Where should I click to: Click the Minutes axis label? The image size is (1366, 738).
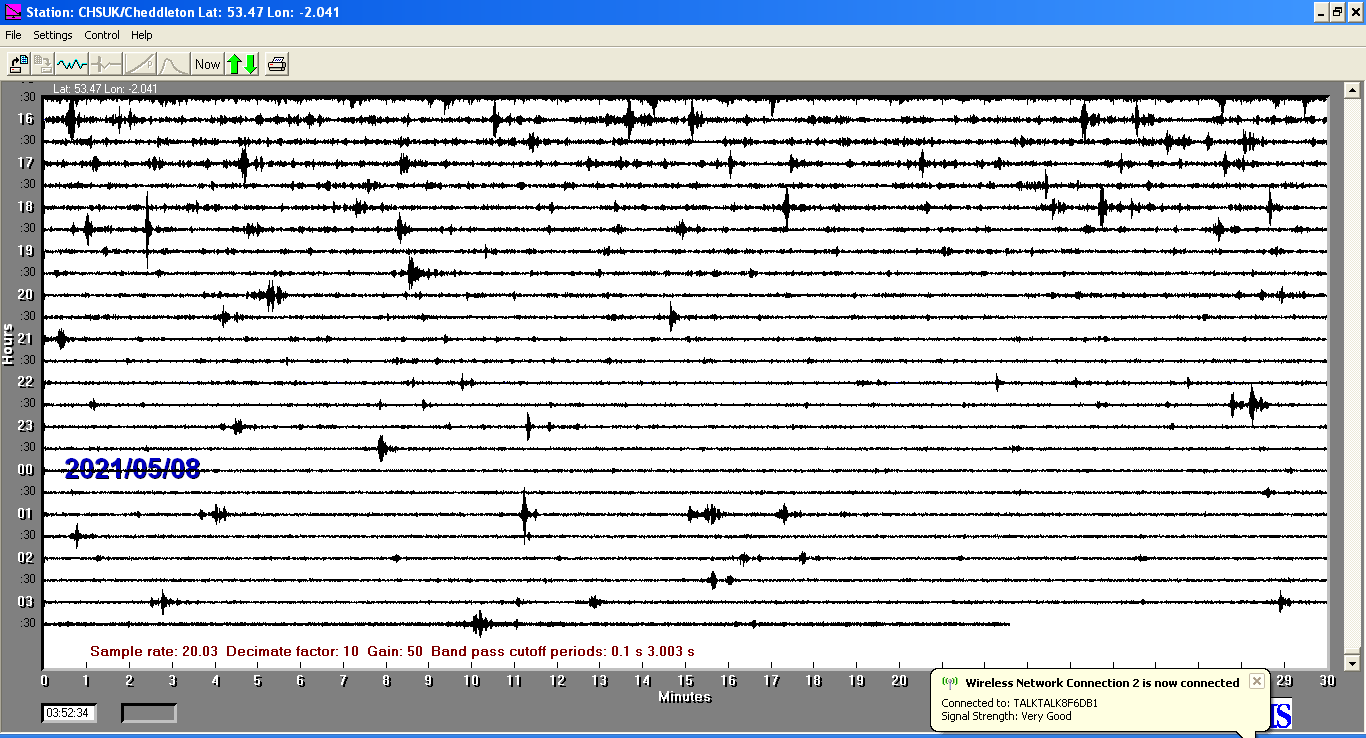point(684,697)
